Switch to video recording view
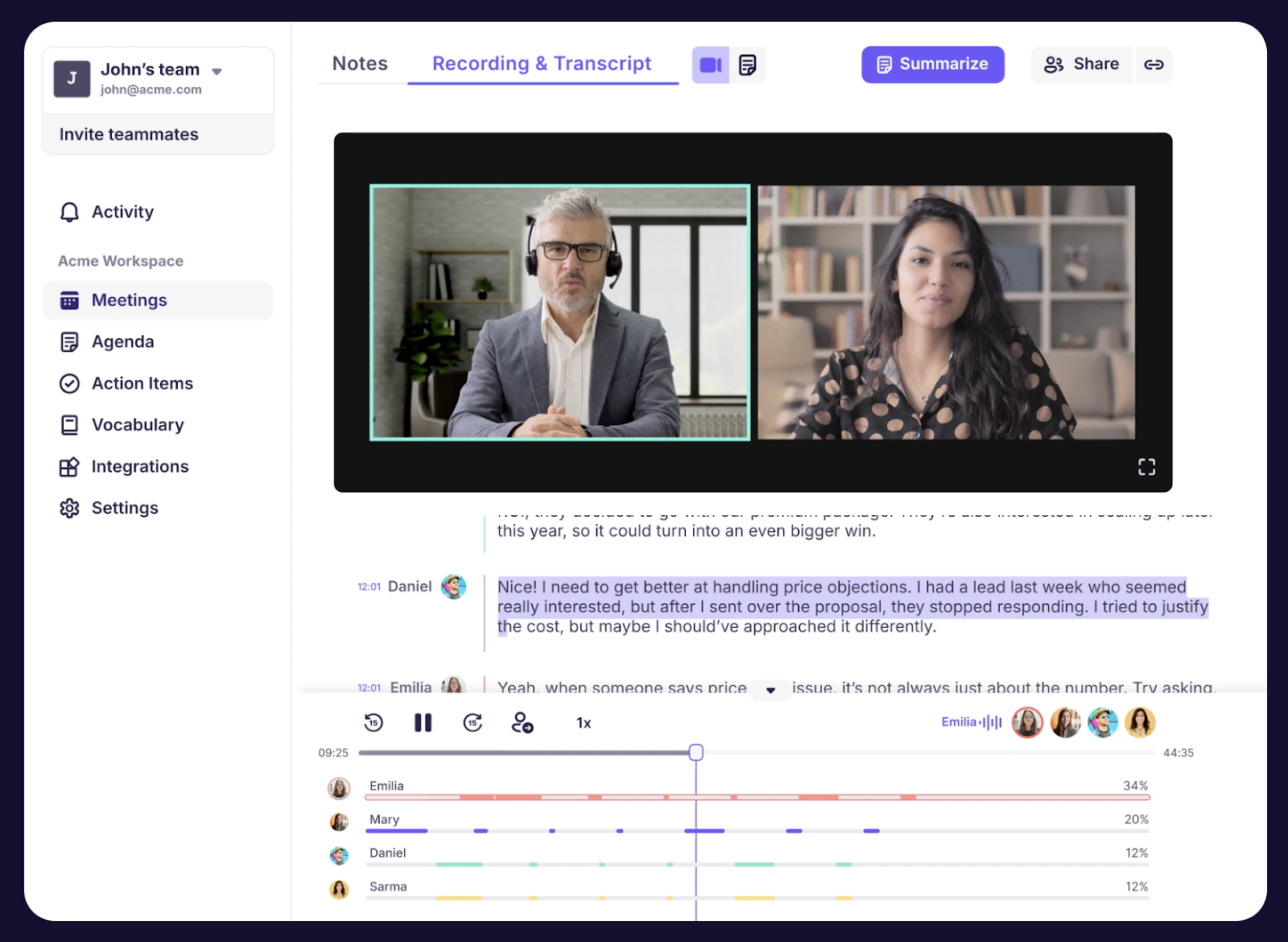 pos(711,64)
